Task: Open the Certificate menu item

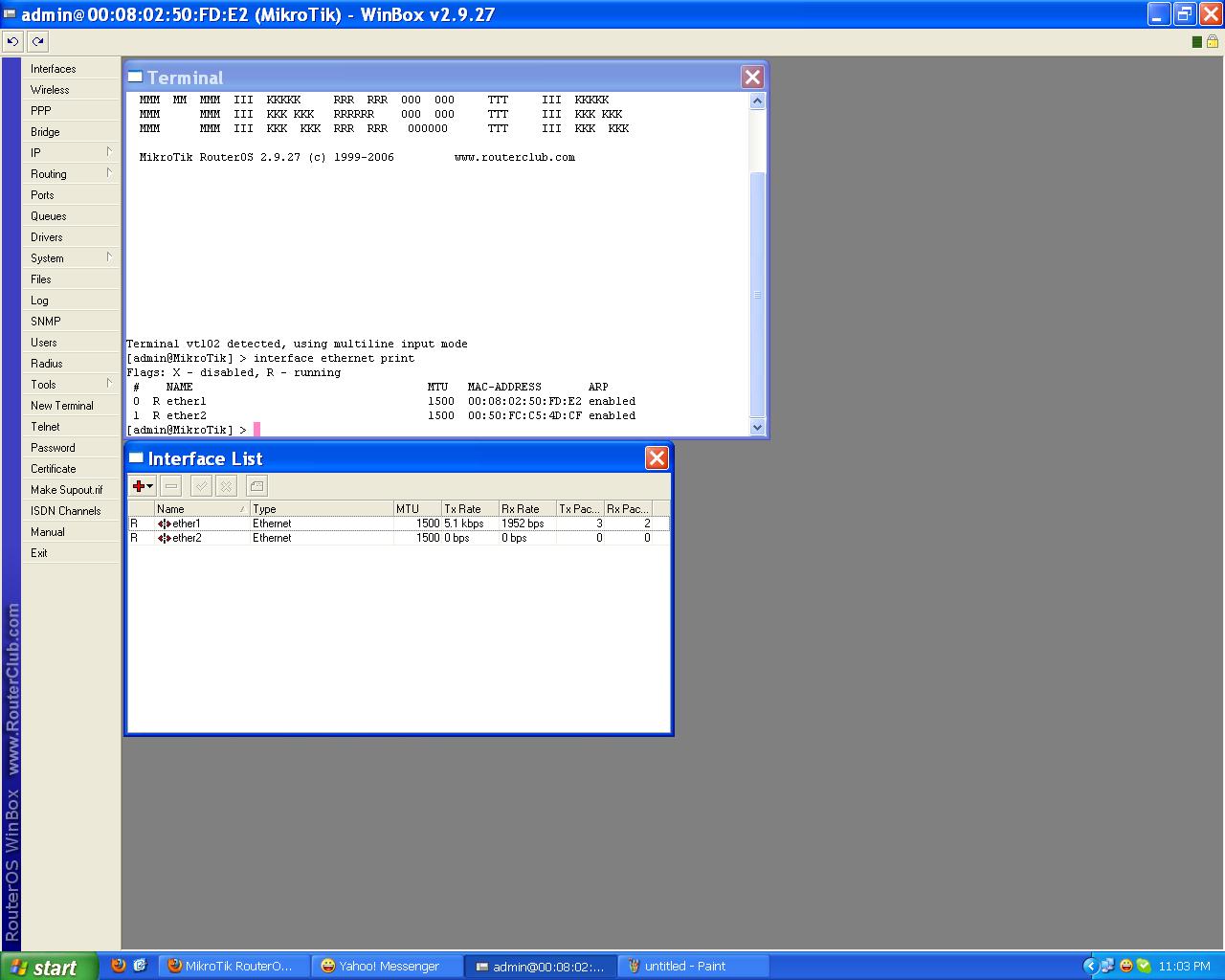Action: point(71,469)
